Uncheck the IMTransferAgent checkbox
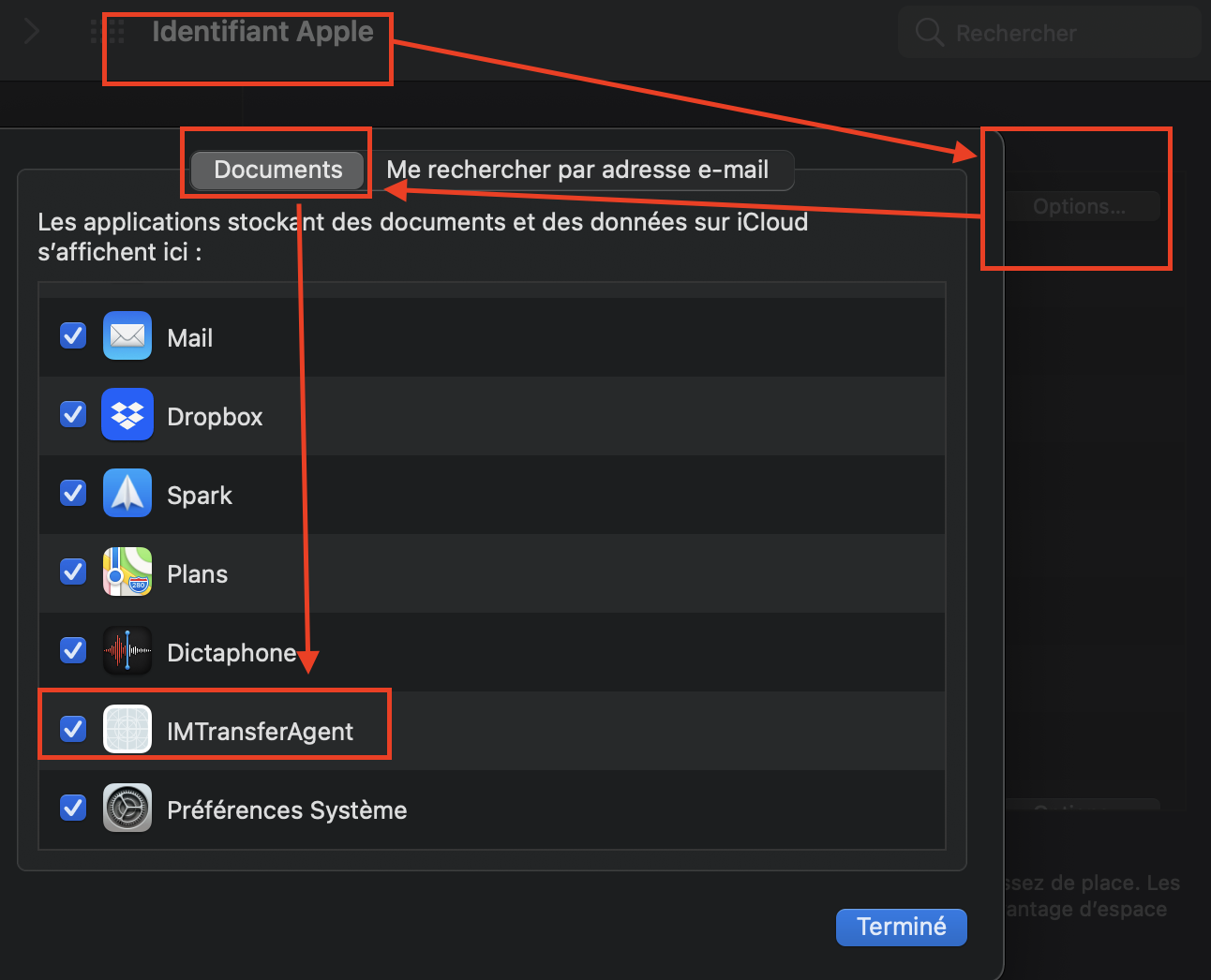Image resolution: width=1211 pixels, height=980 pixels. coord(73,729)
